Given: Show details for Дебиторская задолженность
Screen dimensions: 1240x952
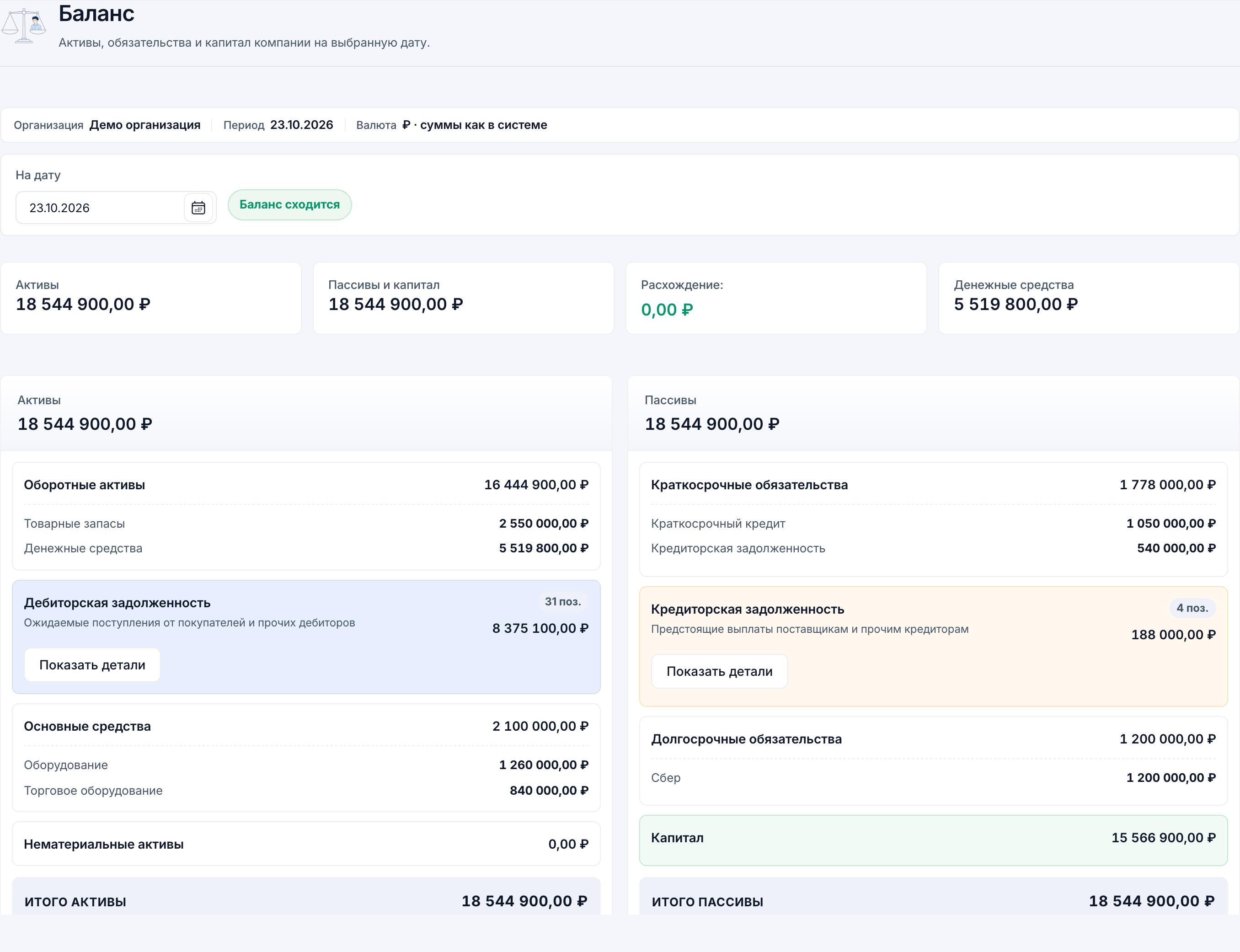Looking at the screenshot, I should click(x=92, y=665).
